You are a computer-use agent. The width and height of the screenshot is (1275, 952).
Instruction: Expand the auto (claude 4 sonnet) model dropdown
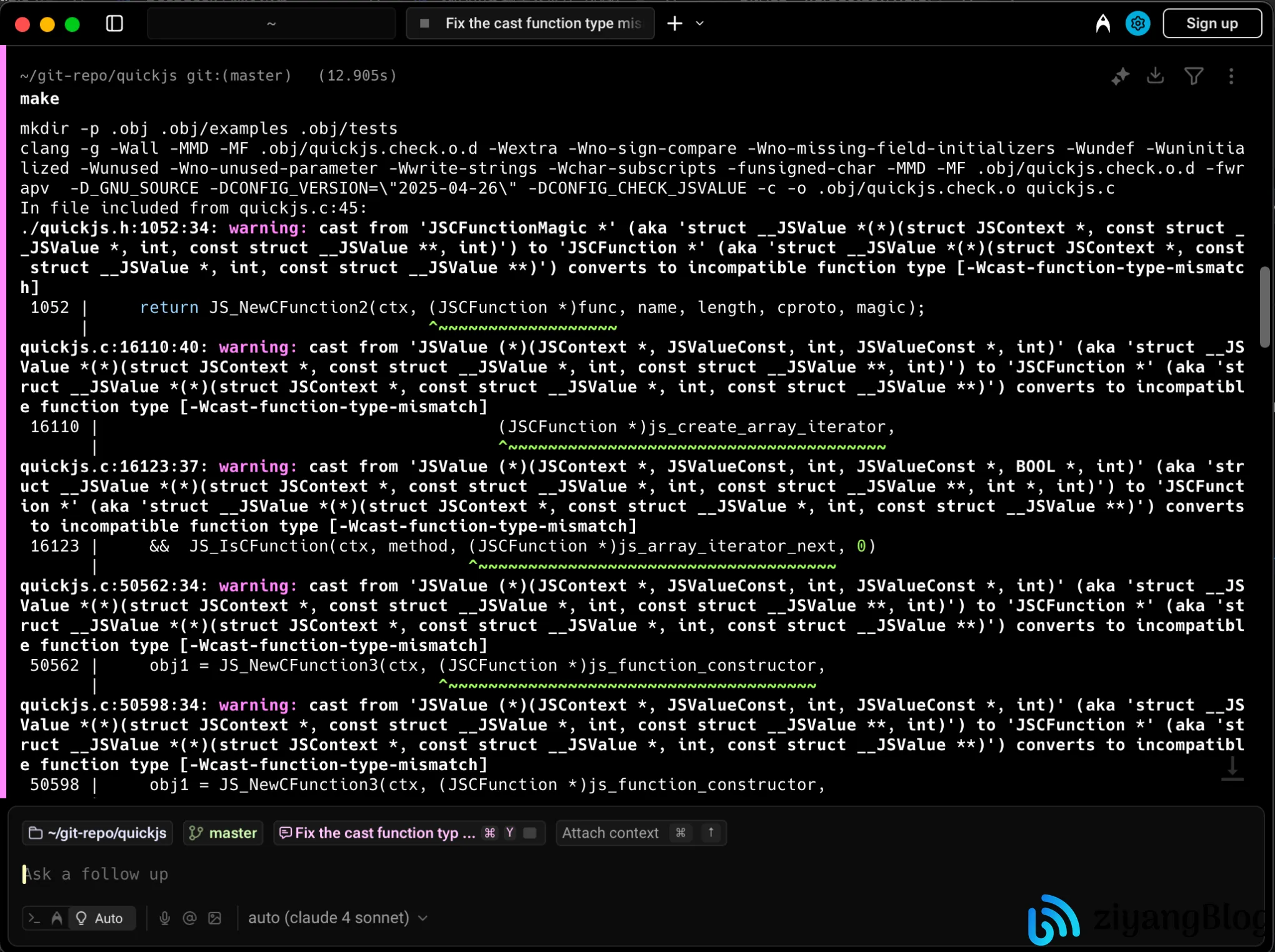pos(337,918)
